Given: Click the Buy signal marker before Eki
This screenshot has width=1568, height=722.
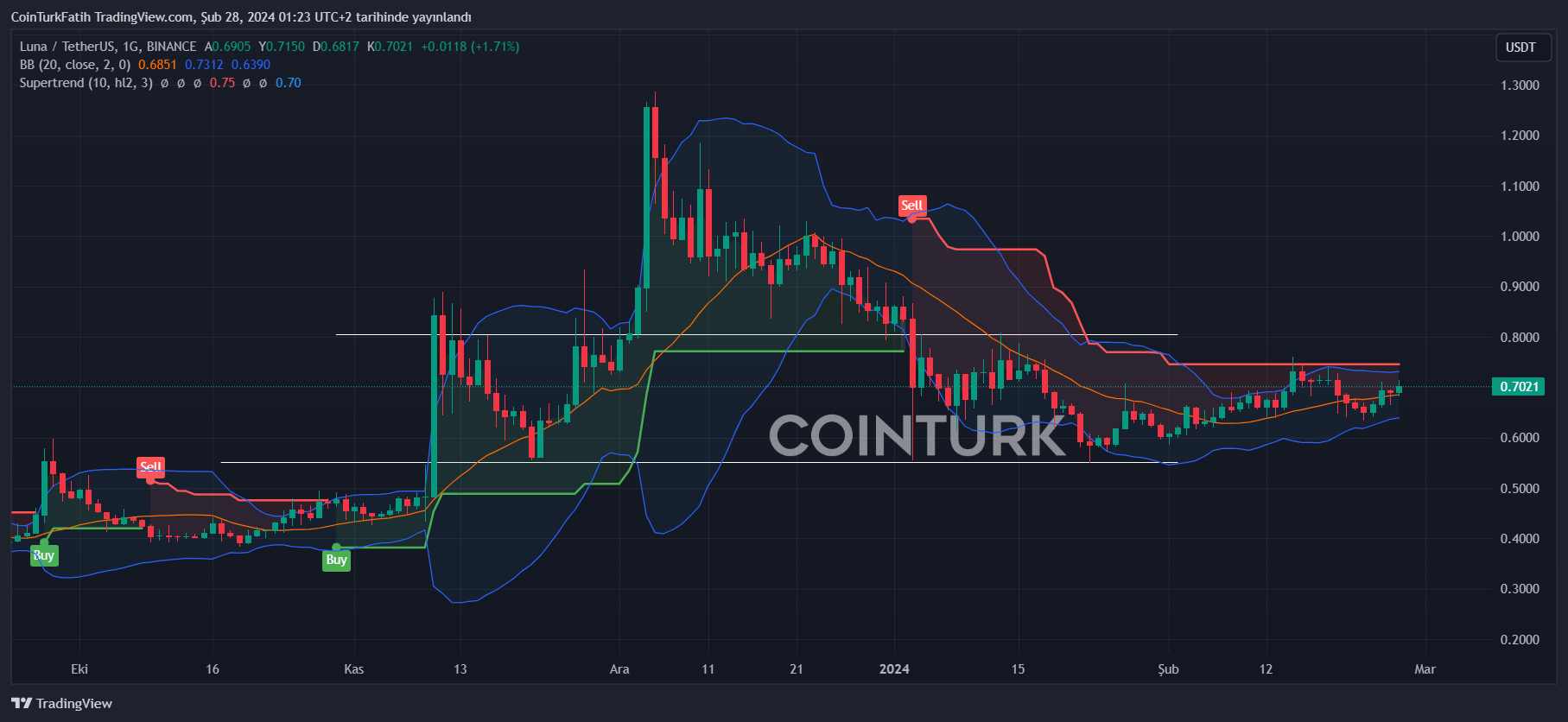Looking at the screenshot, I should [x=44, y=555].
